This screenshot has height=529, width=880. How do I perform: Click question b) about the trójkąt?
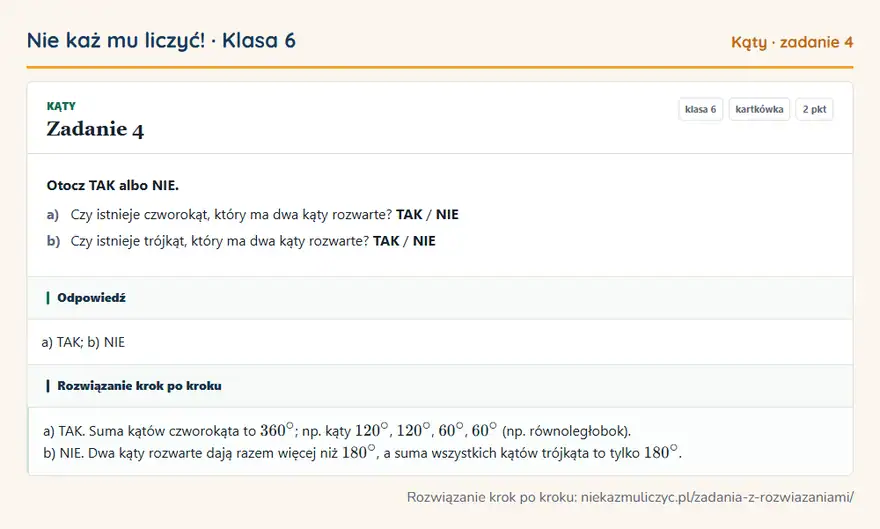[241, 241]
